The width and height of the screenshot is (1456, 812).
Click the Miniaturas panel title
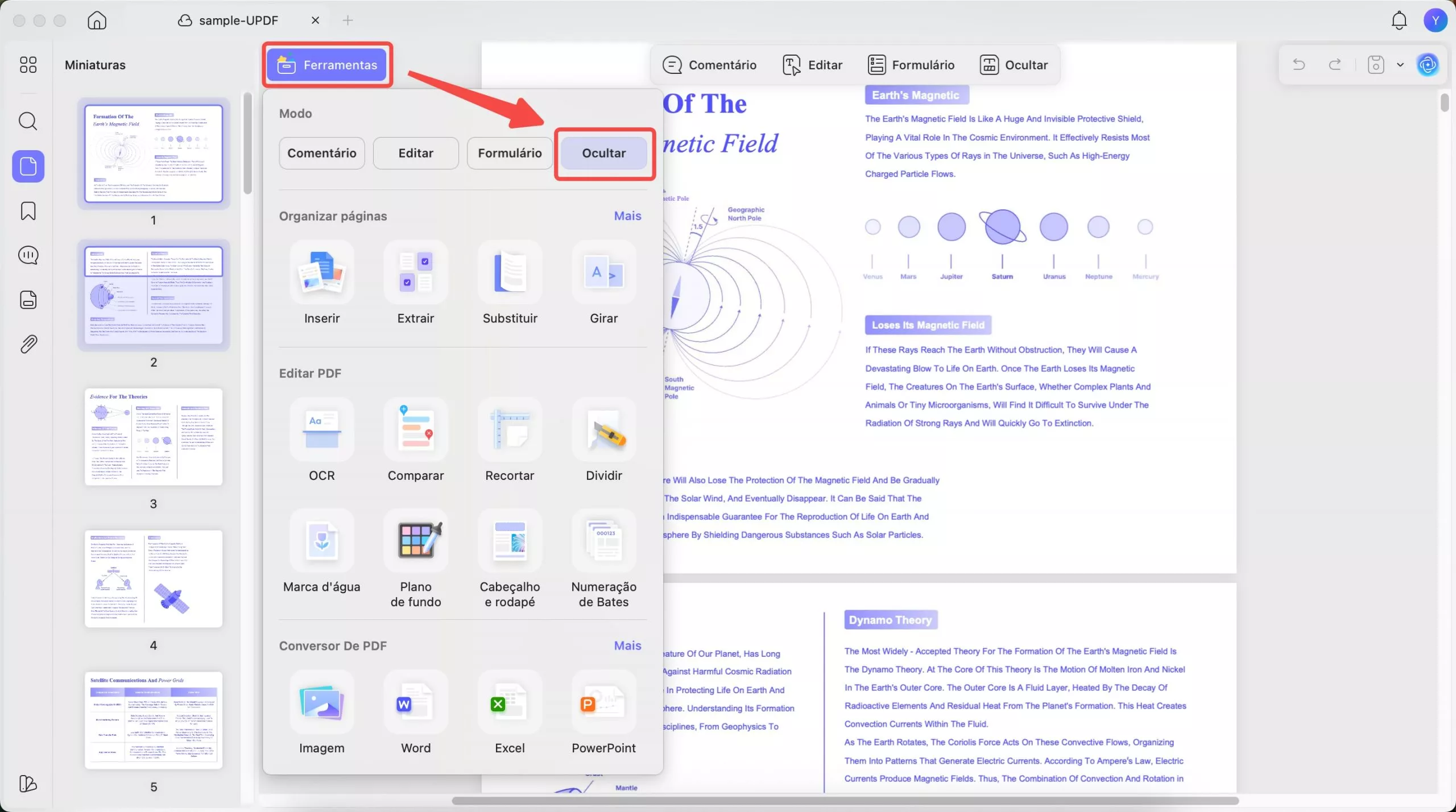(95, 65)
